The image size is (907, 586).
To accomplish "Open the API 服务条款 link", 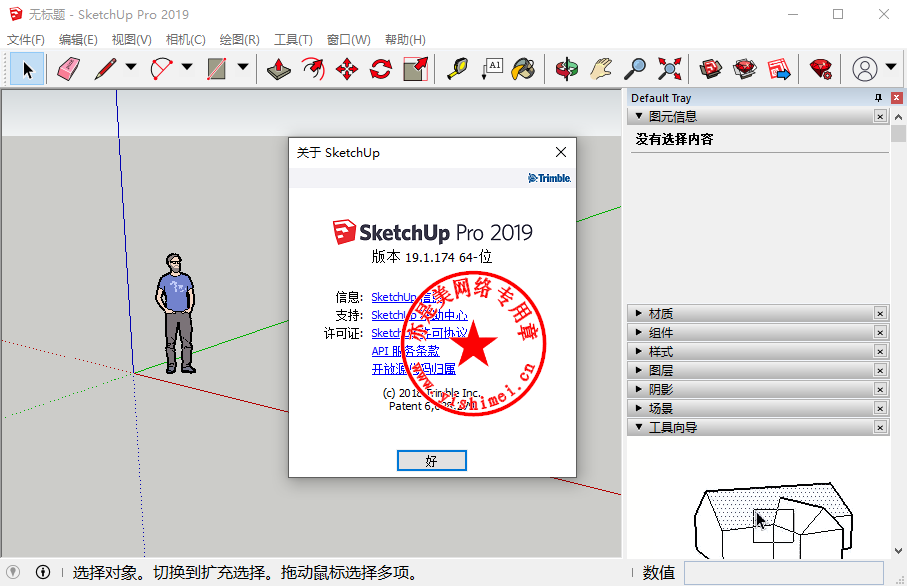I will [x=405, y=351].
